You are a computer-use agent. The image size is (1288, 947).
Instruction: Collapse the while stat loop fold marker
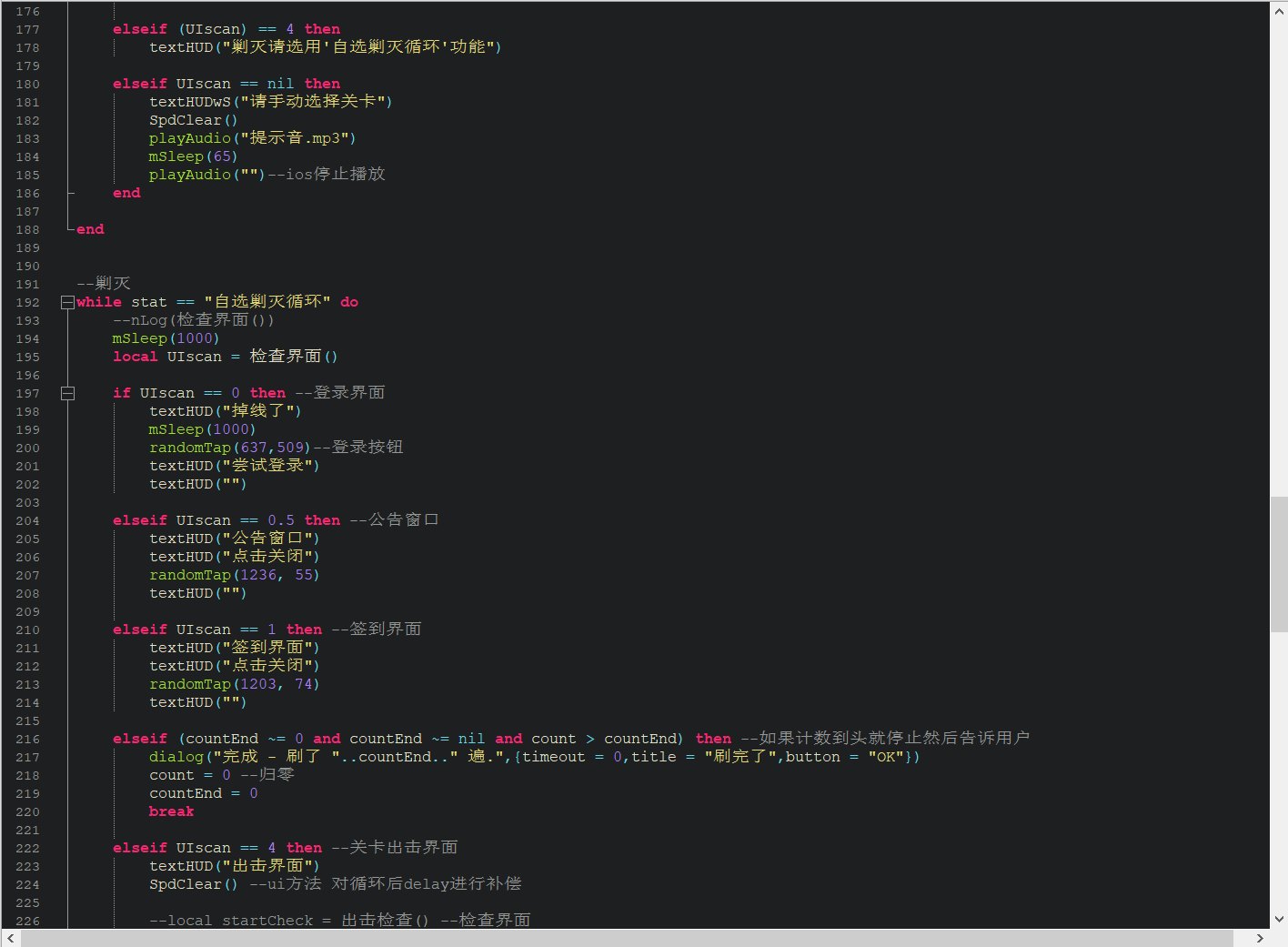click(67, 302)
